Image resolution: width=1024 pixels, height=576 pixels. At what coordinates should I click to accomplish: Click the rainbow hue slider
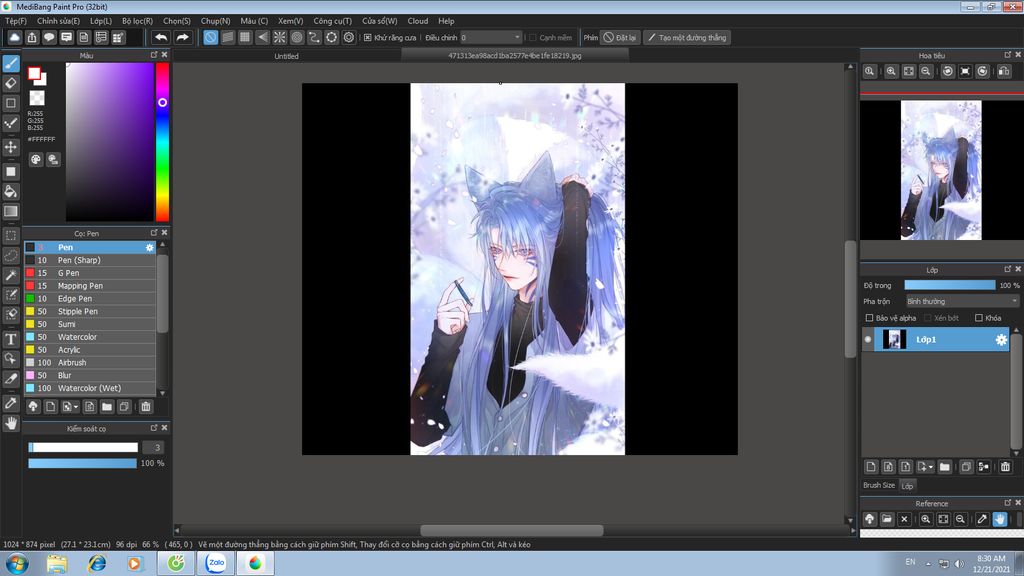162,142
